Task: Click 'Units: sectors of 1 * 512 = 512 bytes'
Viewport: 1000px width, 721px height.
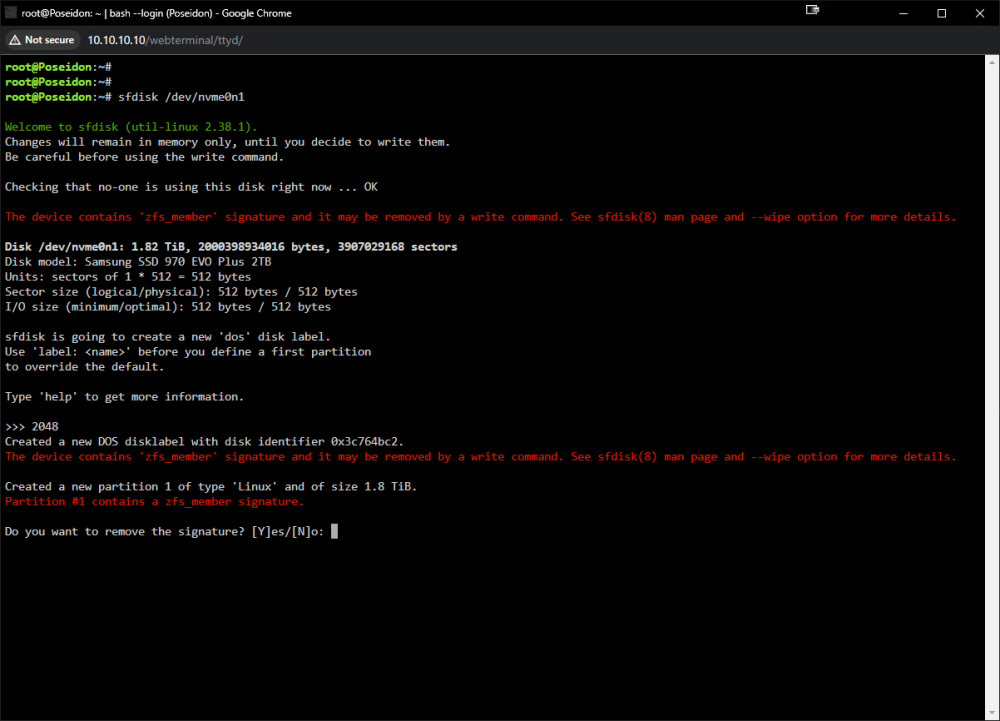Action: click(x=128, y=277)
